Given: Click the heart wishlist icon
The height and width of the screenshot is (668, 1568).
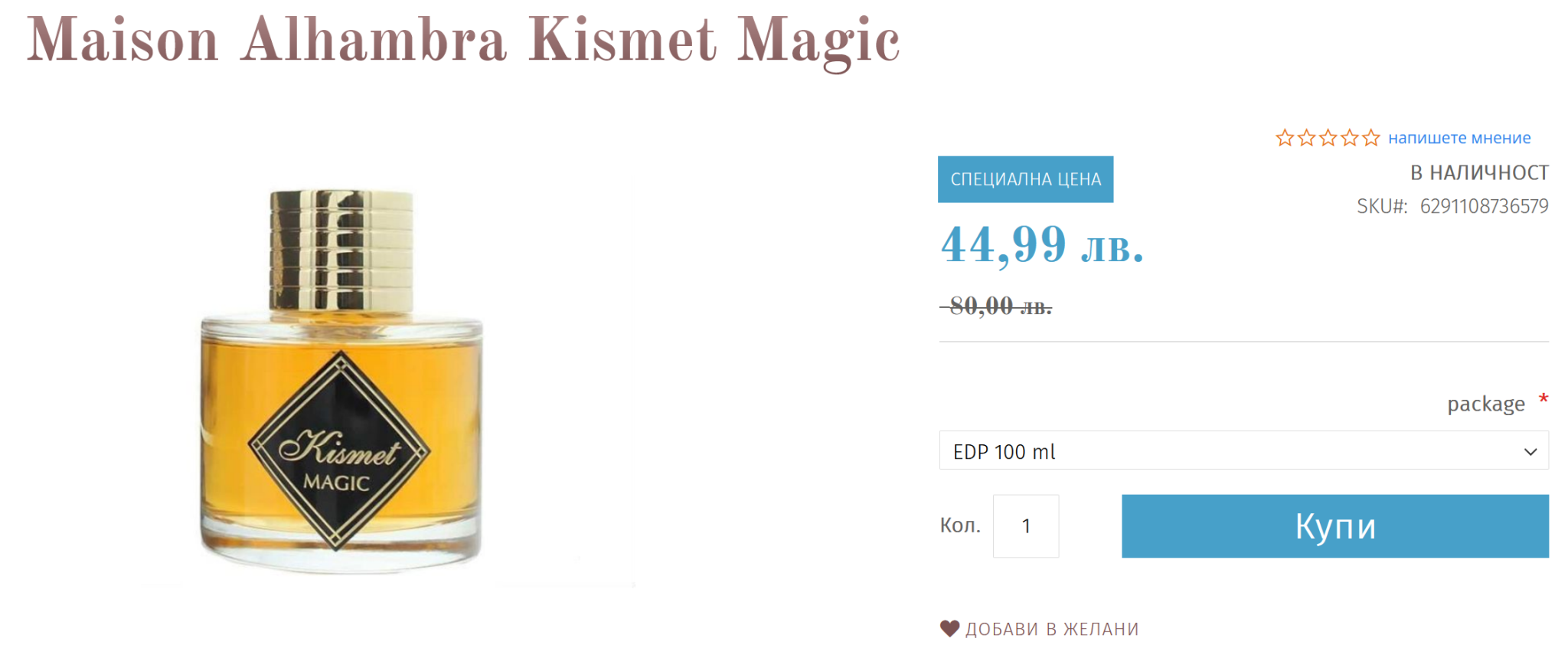Looking at the screenshot, I should 949,629.
